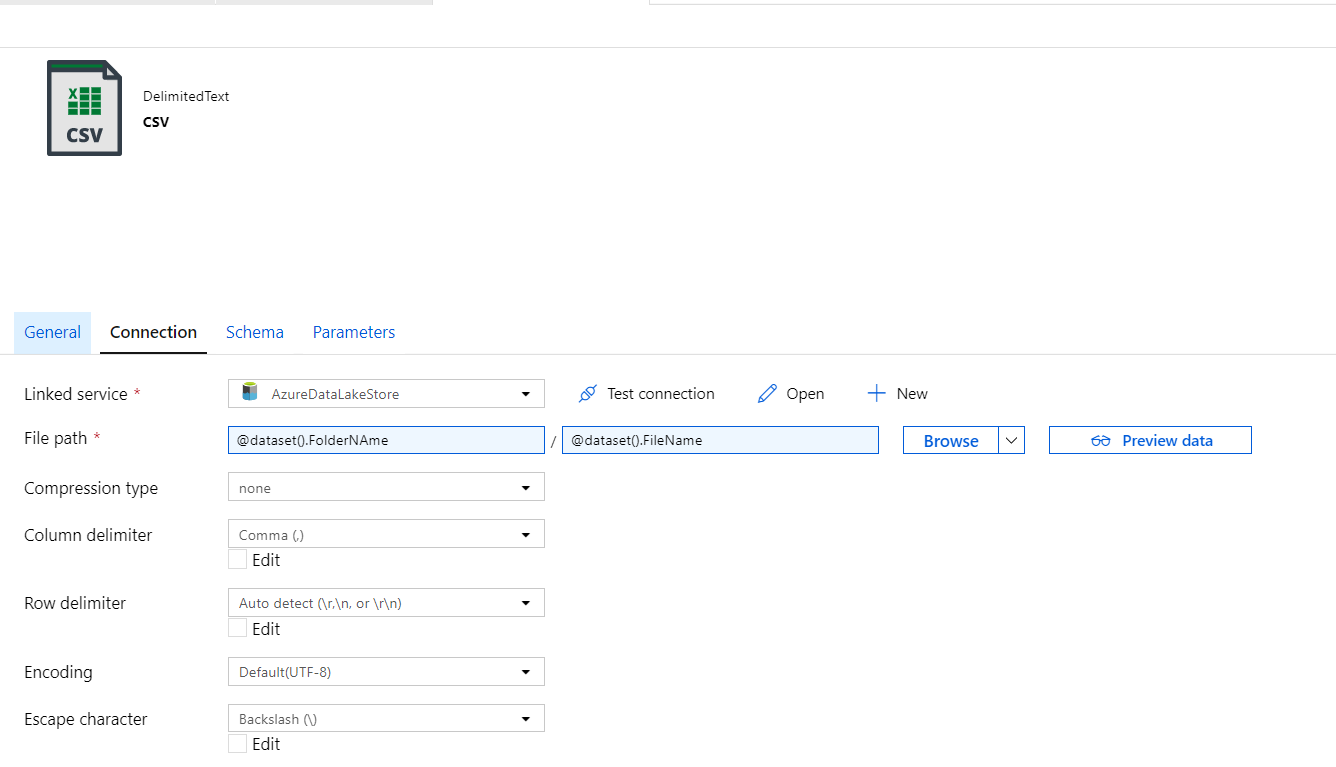Switch to the Parameters tab

tap(353, 332)
